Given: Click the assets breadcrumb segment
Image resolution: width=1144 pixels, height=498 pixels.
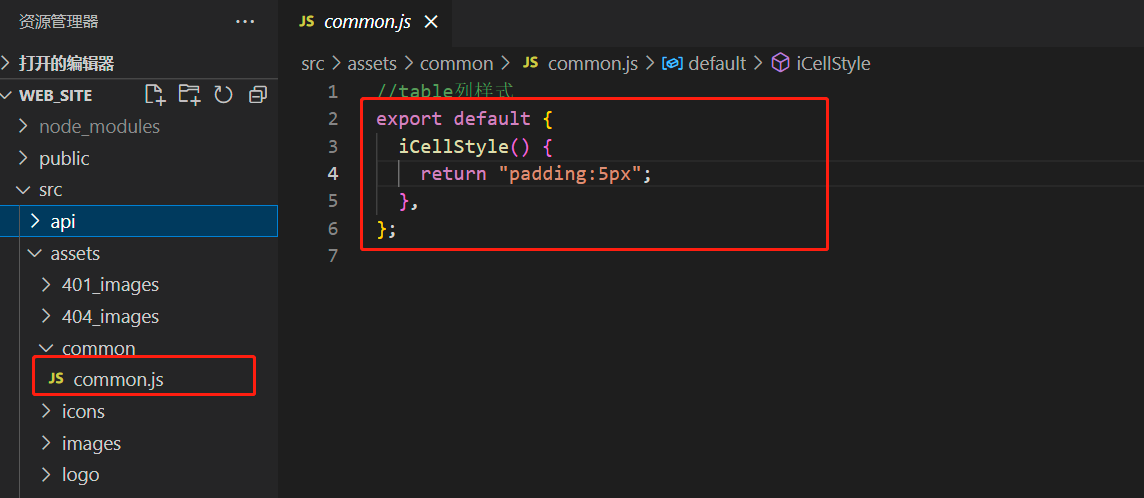Looking at the screenshot, I should (x=372, y=63).
